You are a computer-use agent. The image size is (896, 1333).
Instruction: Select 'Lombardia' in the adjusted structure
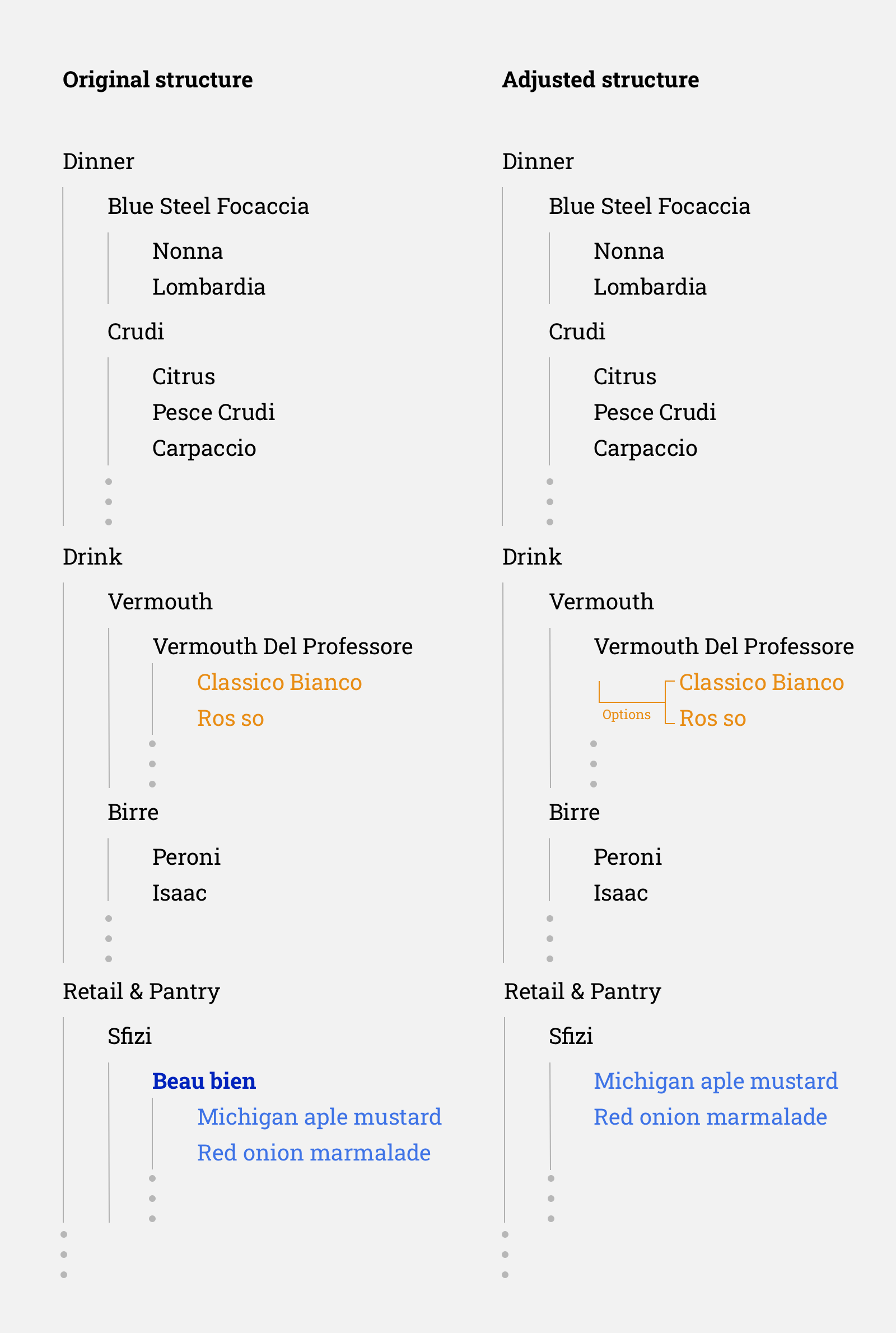coord(650,287)
